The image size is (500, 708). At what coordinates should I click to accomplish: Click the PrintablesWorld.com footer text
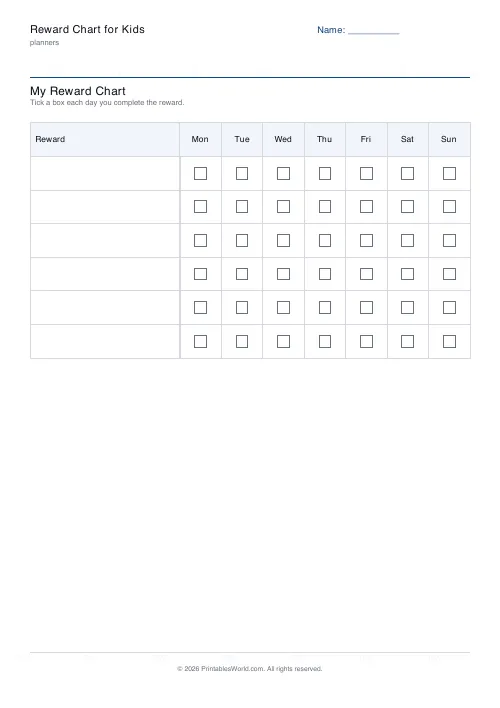click(x=232, y=669)
